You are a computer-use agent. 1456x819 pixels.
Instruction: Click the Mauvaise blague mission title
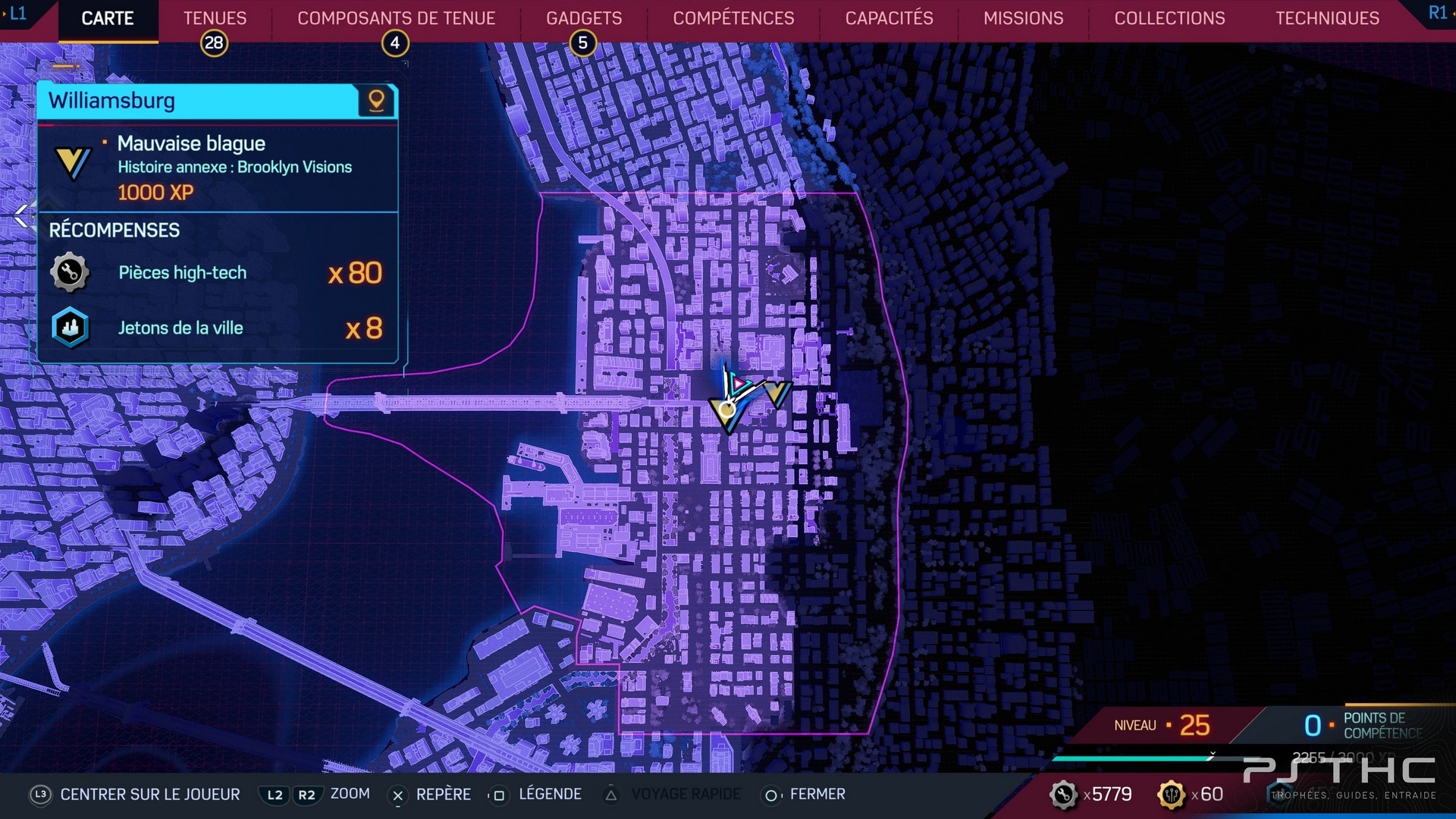click(191, 143)
